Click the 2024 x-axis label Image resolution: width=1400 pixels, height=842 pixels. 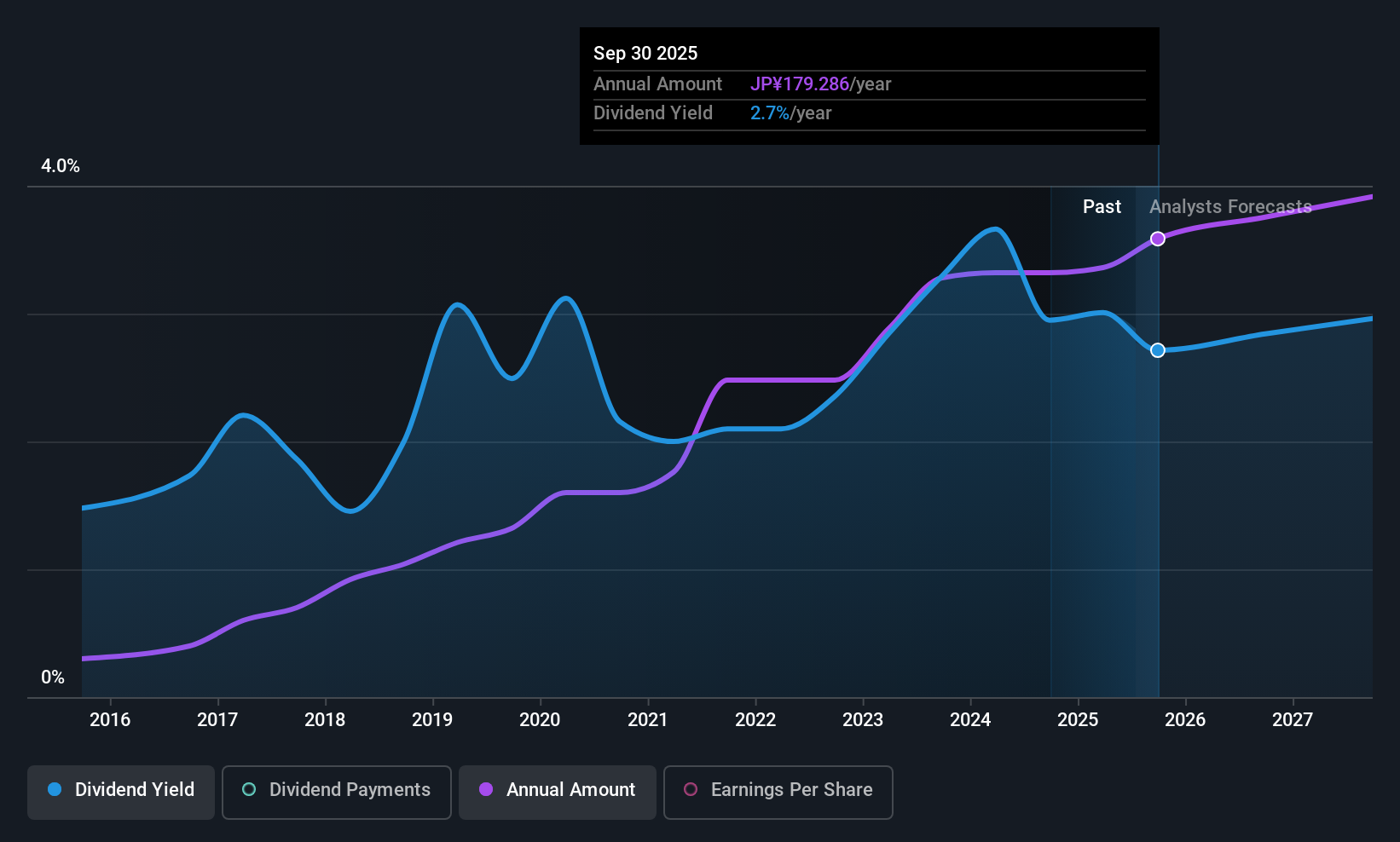tap(970, 719)
